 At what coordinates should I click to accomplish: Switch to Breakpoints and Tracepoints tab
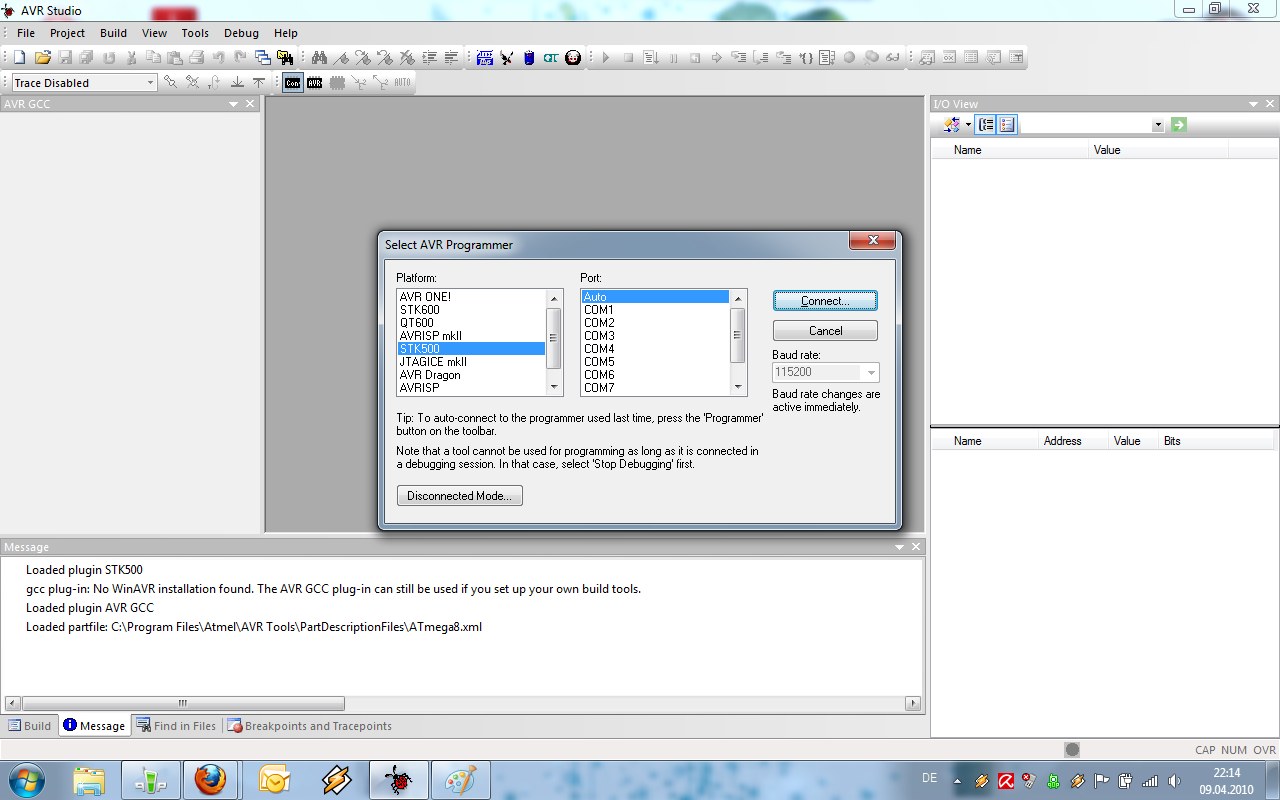coord(310,726)
